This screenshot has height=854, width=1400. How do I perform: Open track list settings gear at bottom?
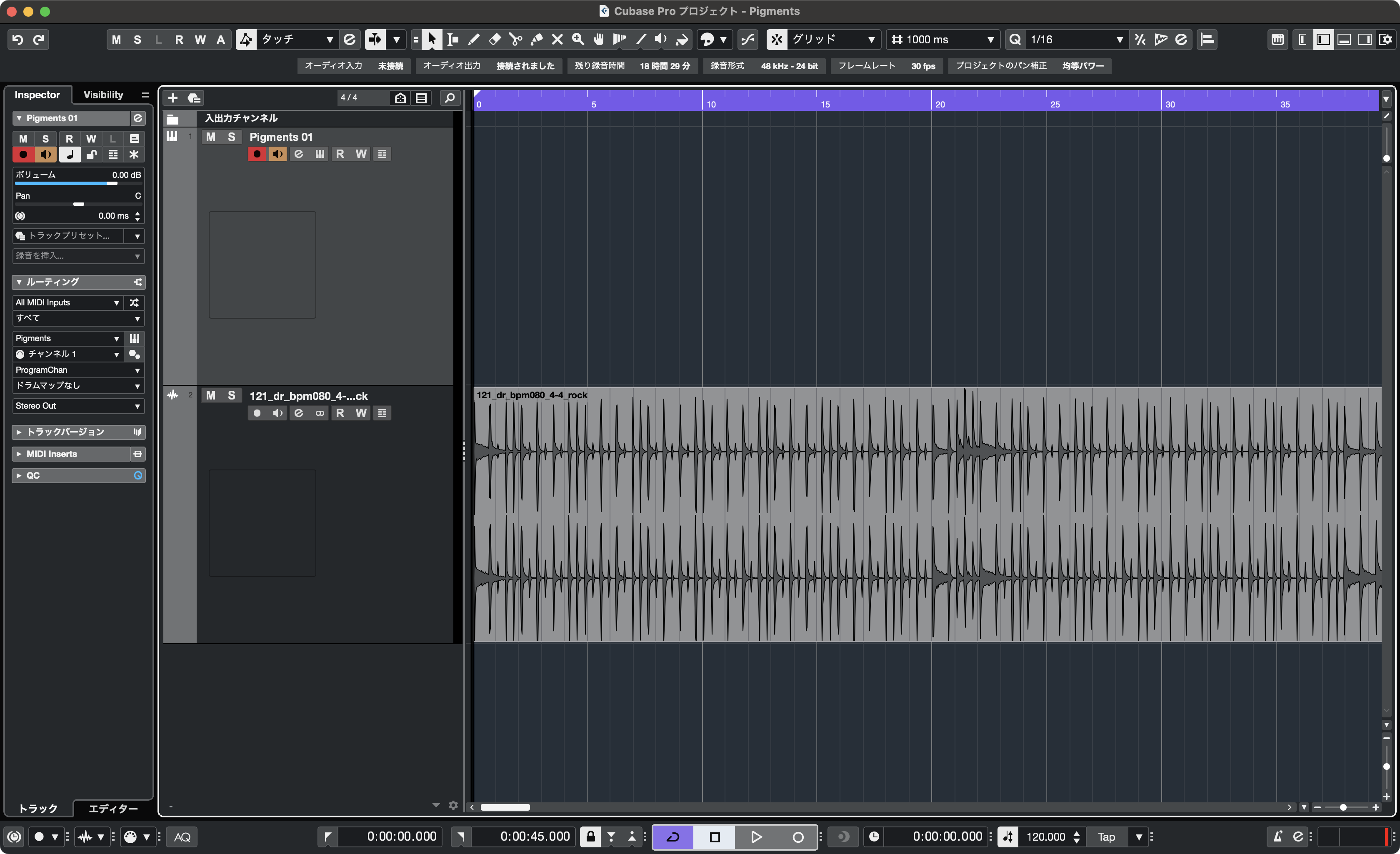453,805
